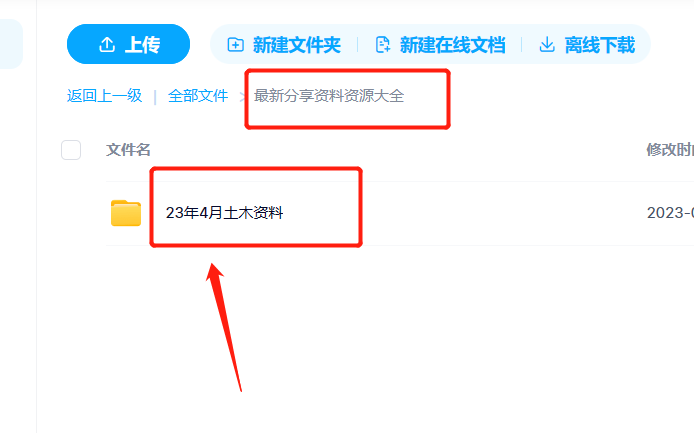Click the upload arrow icon inside 上传
This screenshot has width=694, height=433.
point(107,45)
